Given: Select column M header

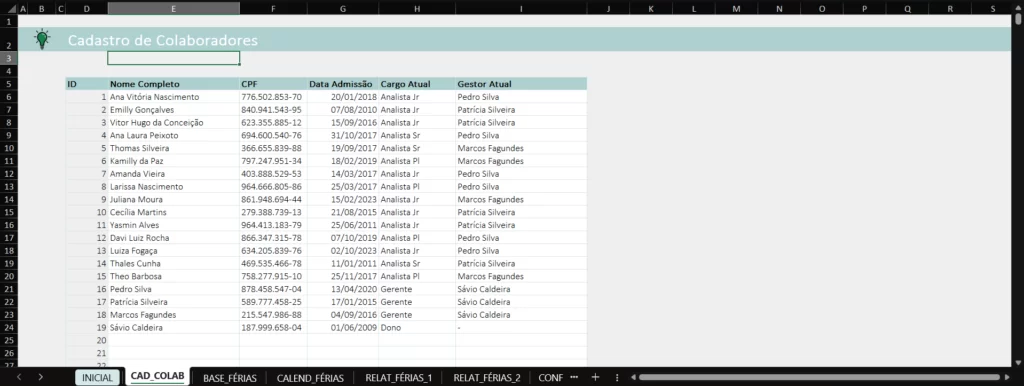Looking at the screenshot, I should [737, 8].
